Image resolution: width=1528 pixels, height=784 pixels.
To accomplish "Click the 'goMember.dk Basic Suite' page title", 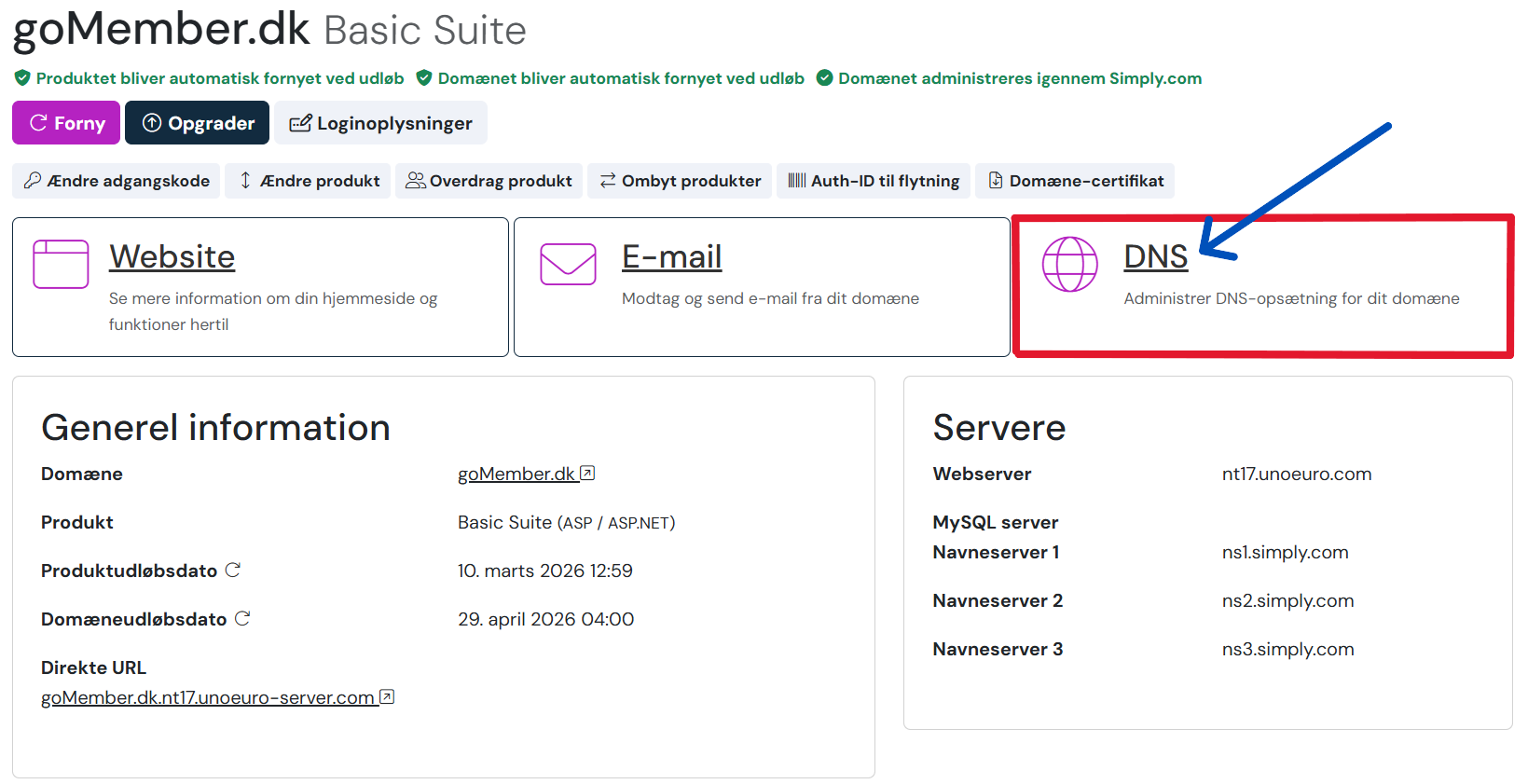I will pos(269,29).
